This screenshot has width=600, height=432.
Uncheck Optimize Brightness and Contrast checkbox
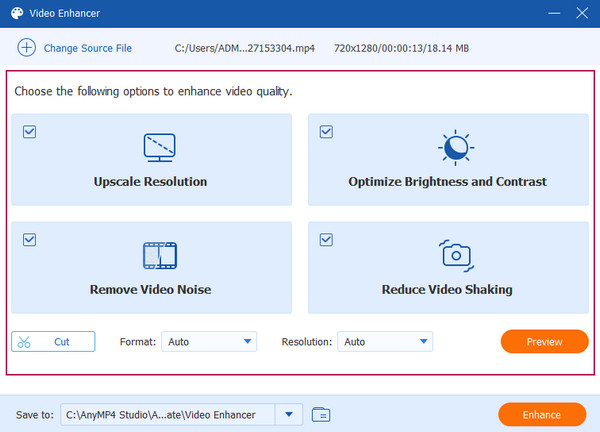326,132
